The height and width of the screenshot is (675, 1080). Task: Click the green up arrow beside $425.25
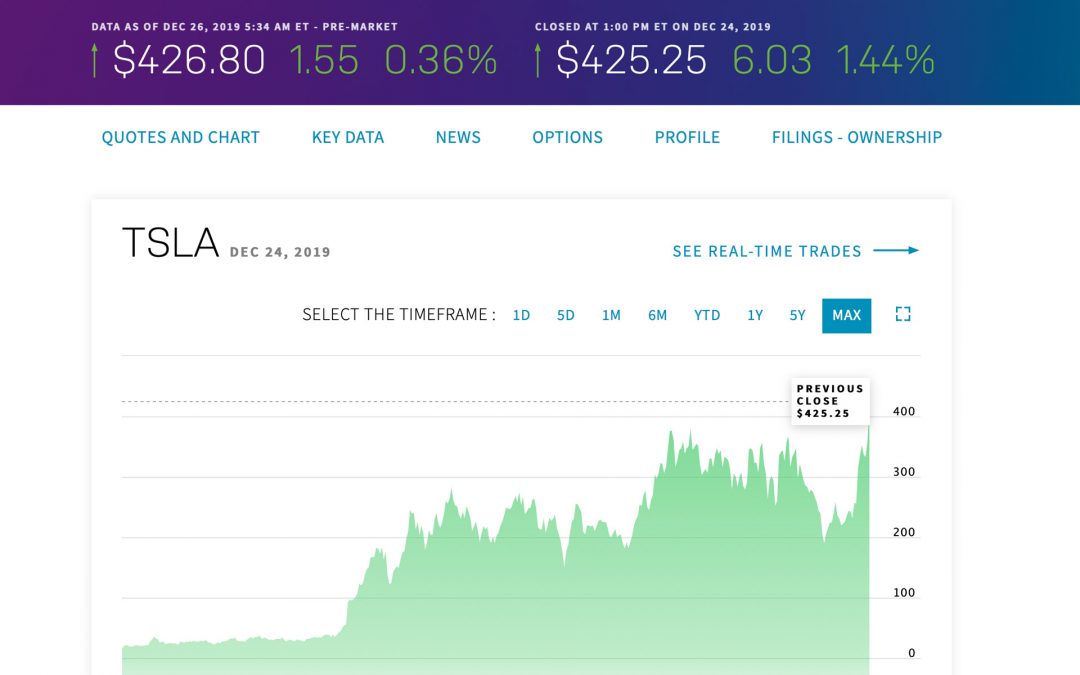click(x=539, y=61)
